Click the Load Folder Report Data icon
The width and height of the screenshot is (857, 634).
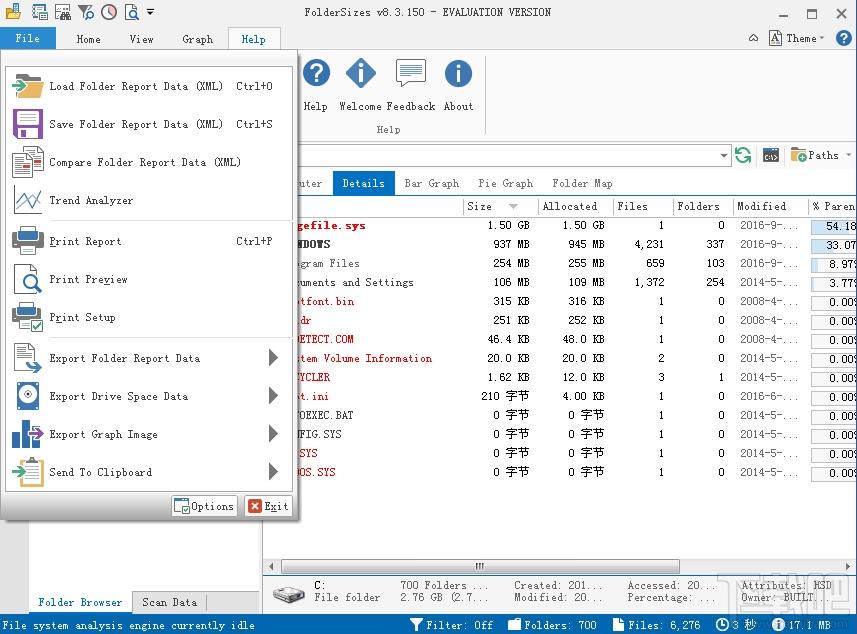tap(27, 86)
